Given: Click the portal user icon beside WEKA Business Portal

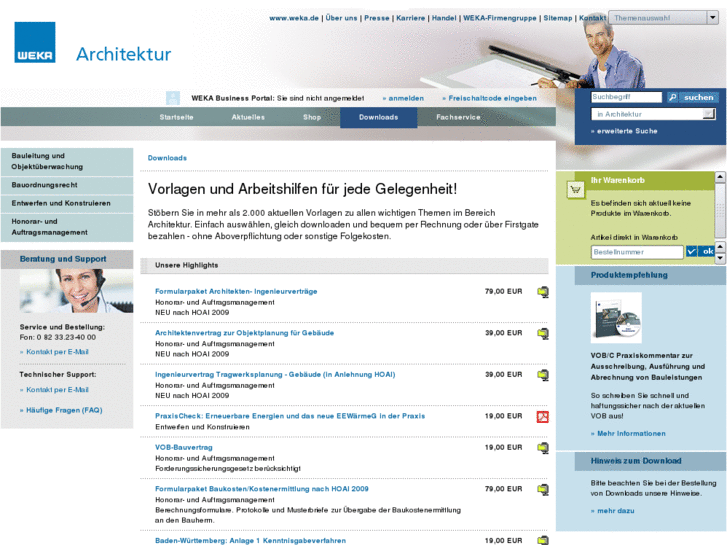Looking at the screenshot, I should (172, 98).
